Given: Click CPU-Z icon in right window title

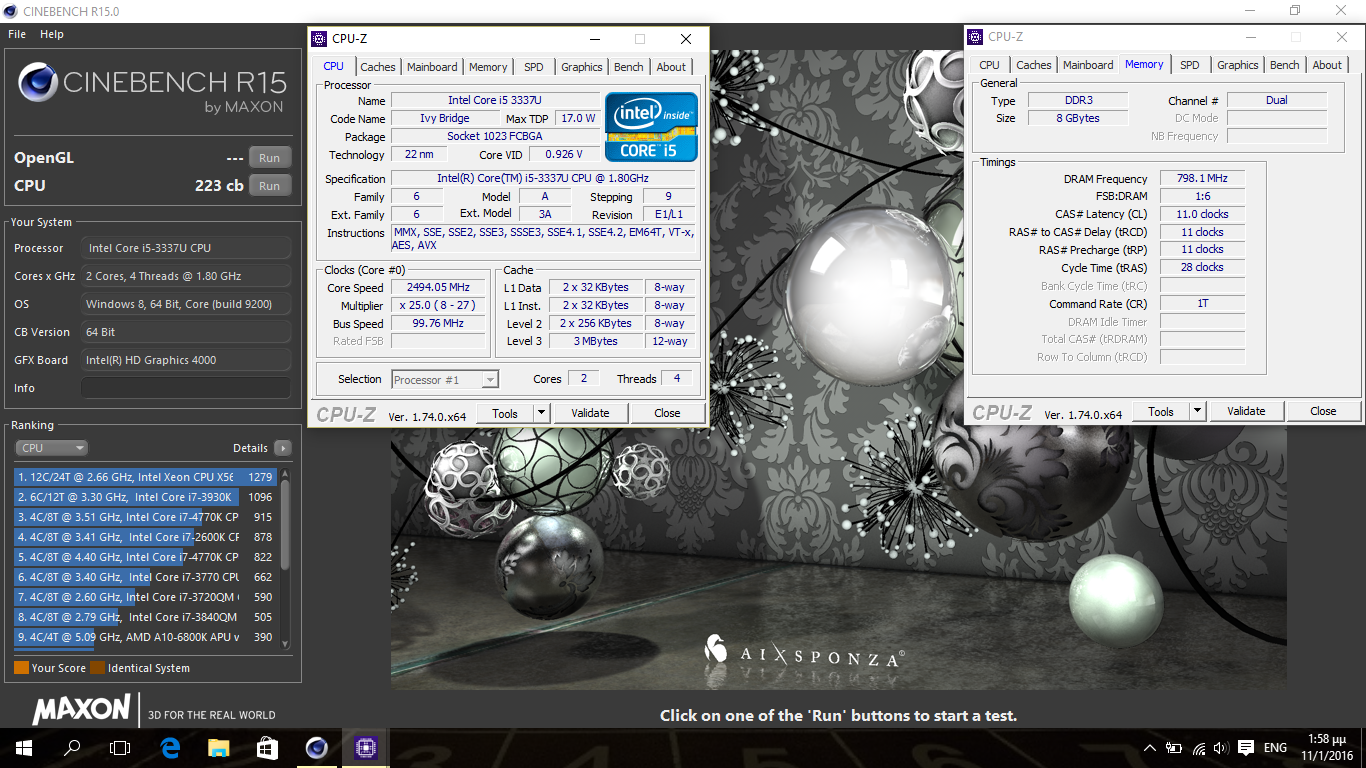Looking at the screenshot, I should tap(976, 37).
